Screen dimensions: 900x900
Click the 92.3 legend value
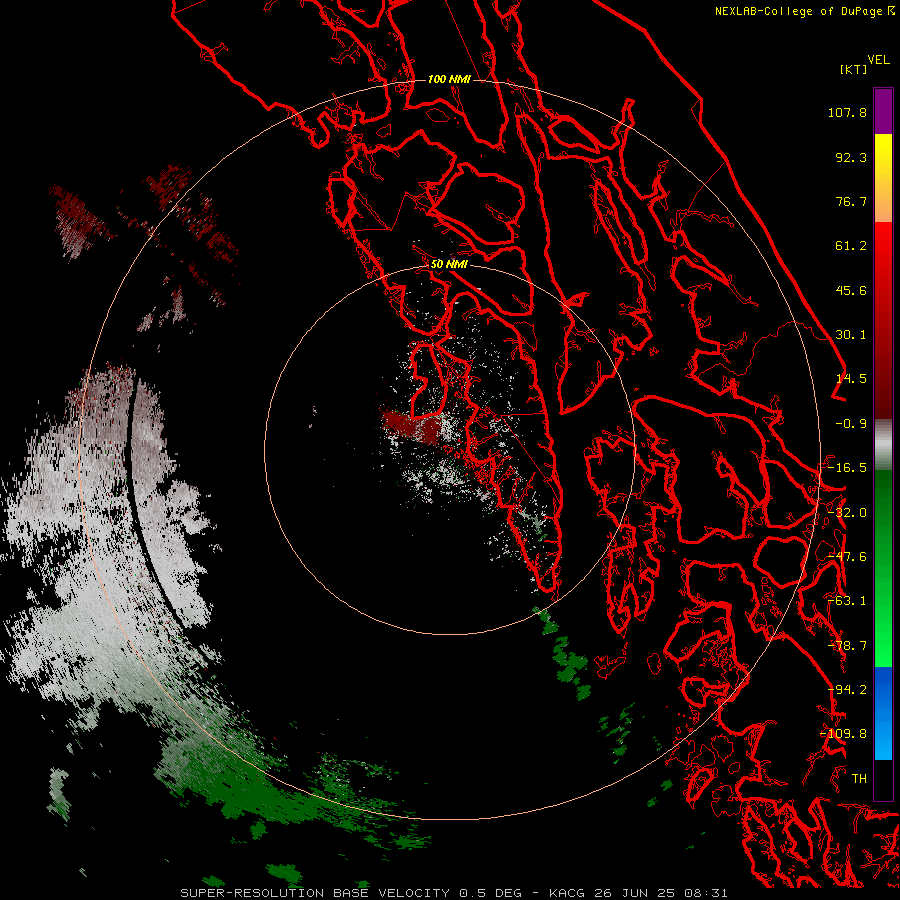(851, 157)
